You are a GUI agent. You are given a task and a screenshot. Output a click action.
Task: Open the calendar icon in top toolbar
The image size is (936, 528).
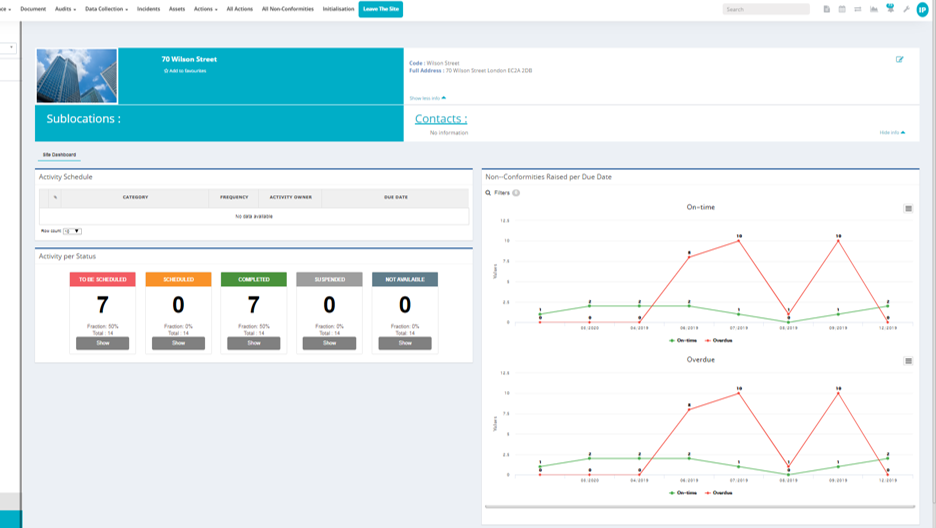coord(842,9)
